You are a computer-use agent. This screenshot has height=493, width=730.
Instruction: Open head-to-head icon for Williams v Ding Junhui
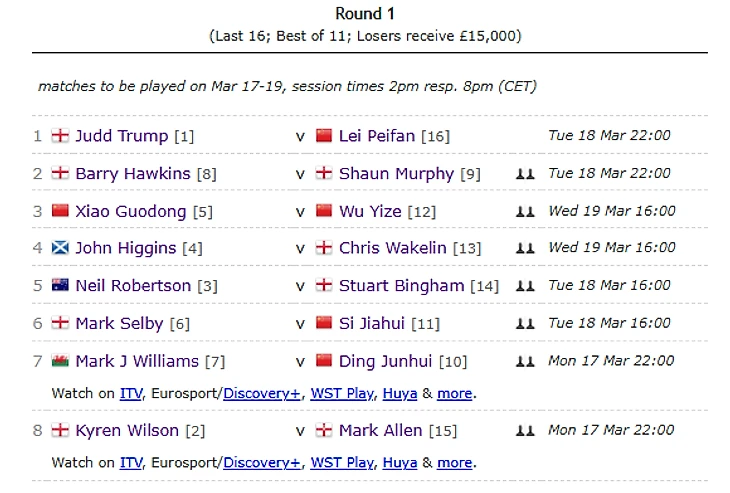525,361
